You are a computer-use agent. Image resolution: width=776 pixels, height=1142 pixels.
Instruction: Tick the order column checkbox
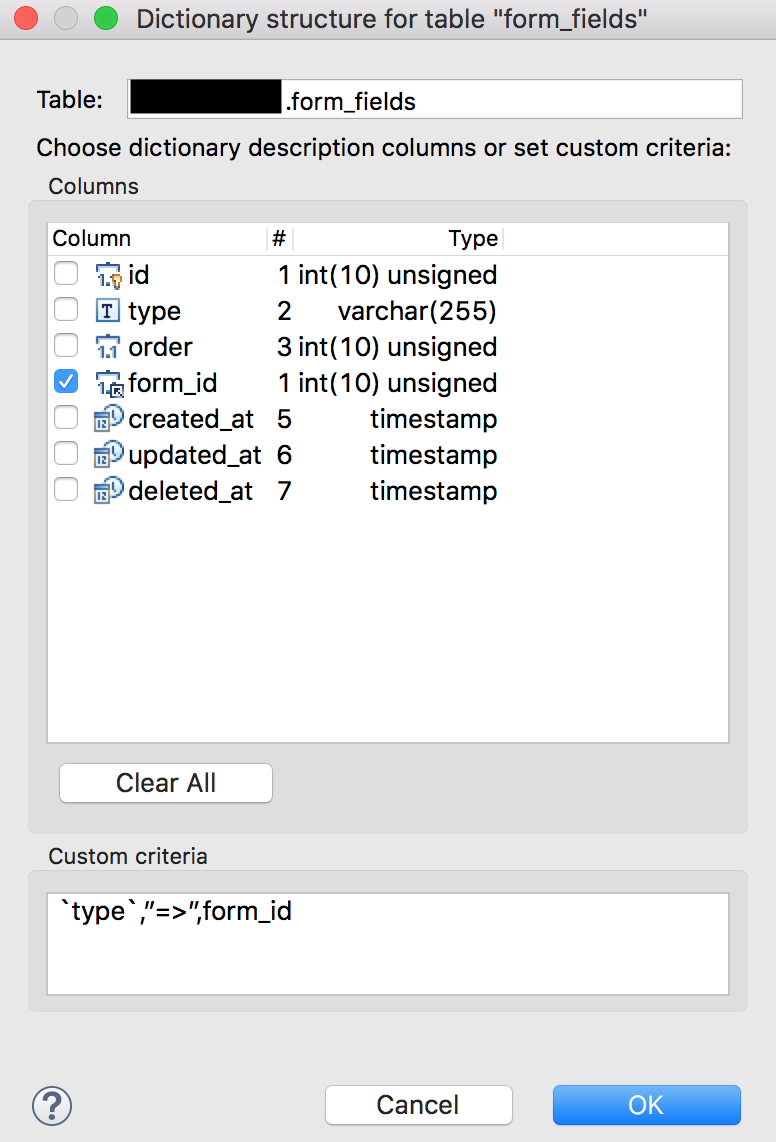(66, 346)
